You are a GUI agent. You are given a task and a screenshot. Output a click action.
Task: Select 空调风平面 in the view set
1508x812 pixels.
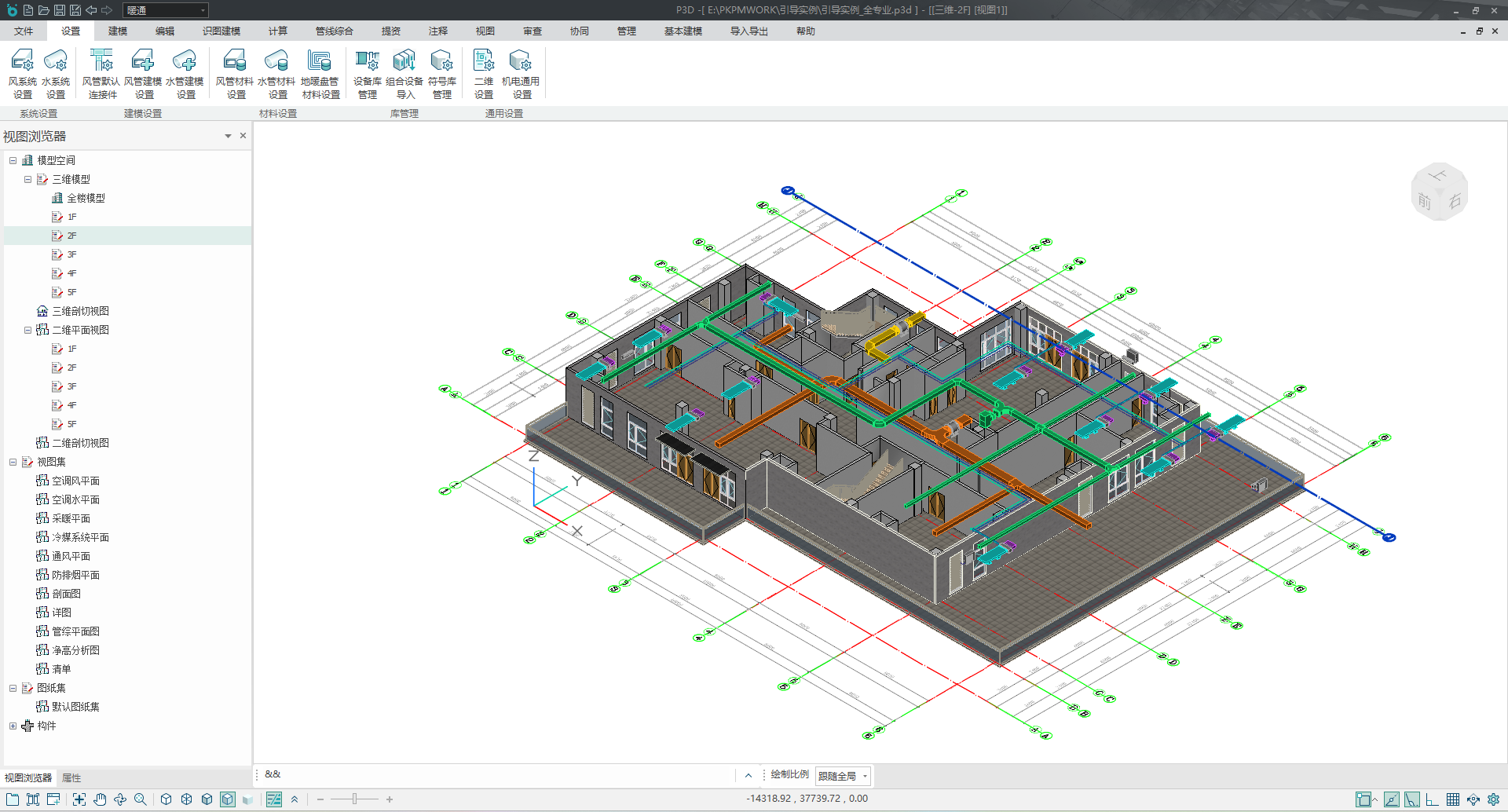[x=75, y=481]
